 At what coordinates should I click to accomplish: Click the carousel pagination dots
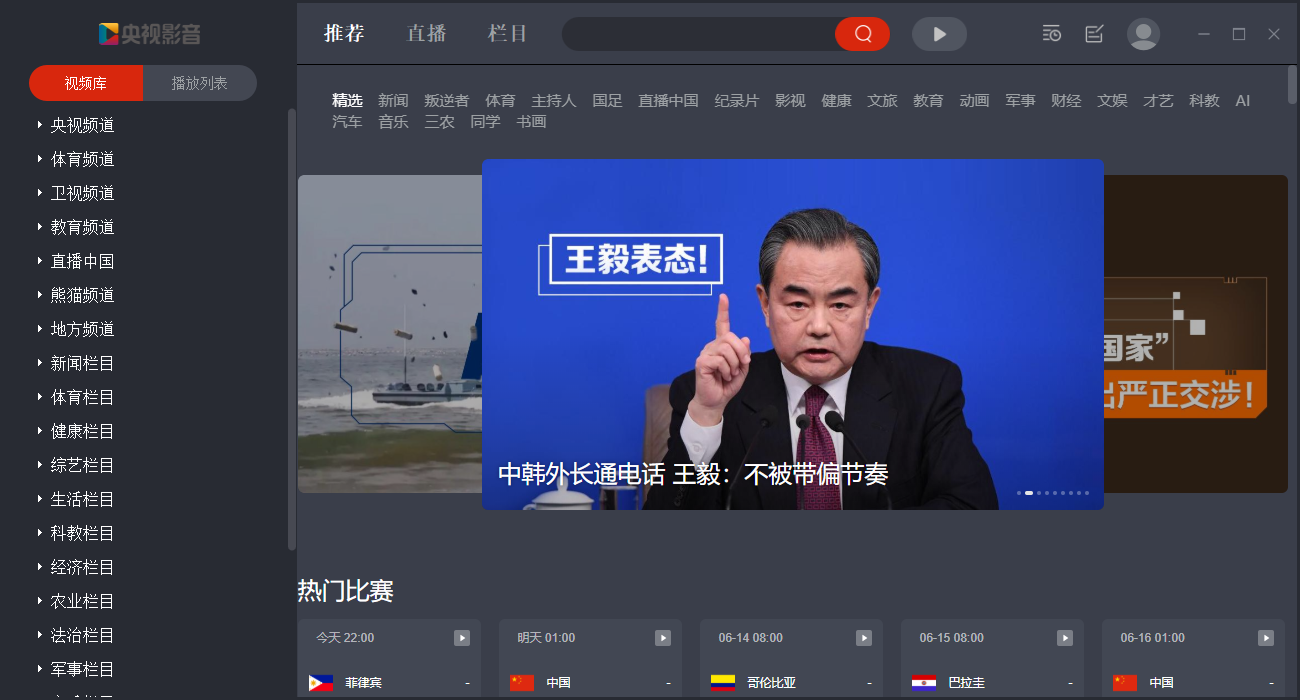1053,493
